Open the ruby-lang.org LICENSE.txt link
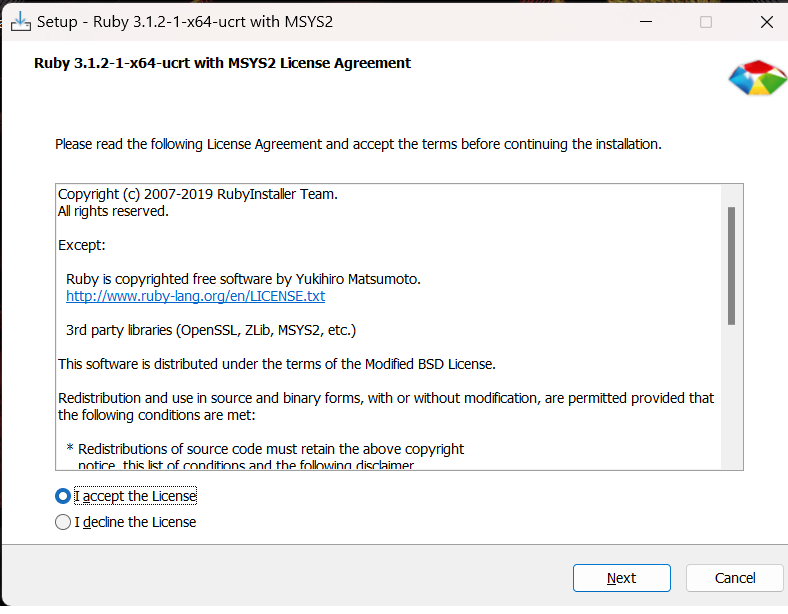 195,296
